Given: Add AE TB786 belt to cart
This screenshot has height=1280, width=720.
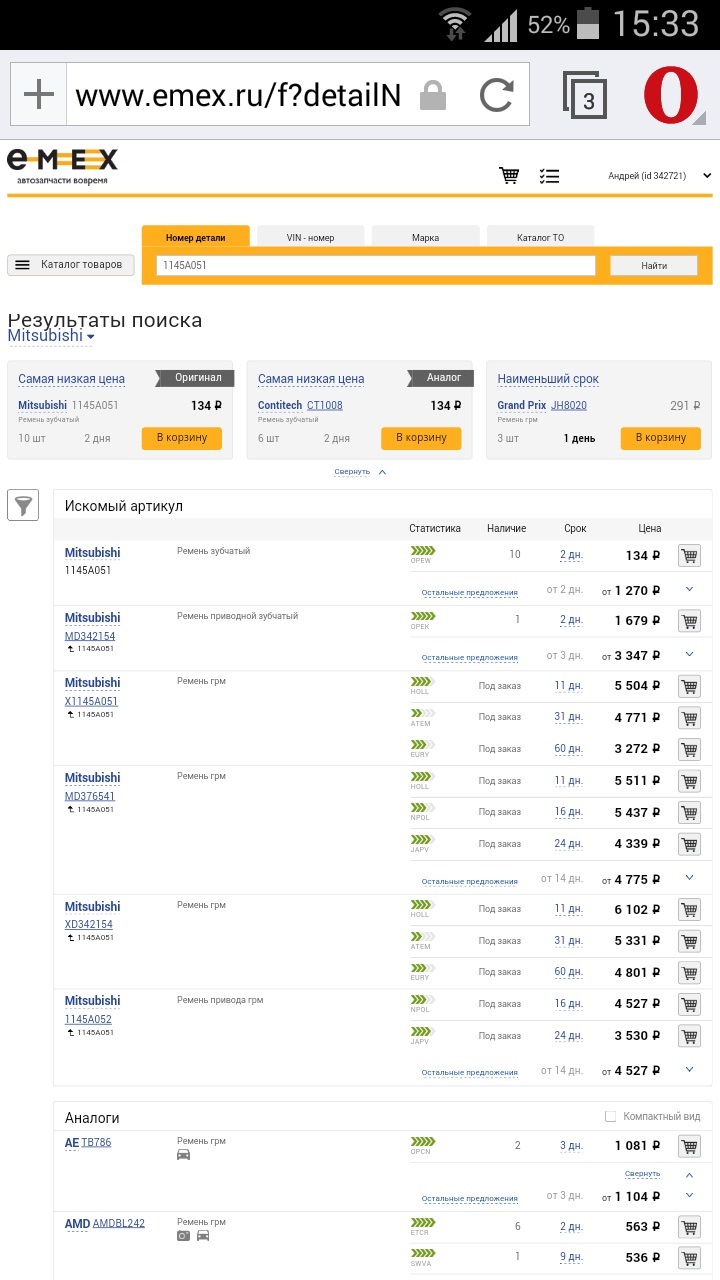Looking at the screenshot, I should [689, 1146].
